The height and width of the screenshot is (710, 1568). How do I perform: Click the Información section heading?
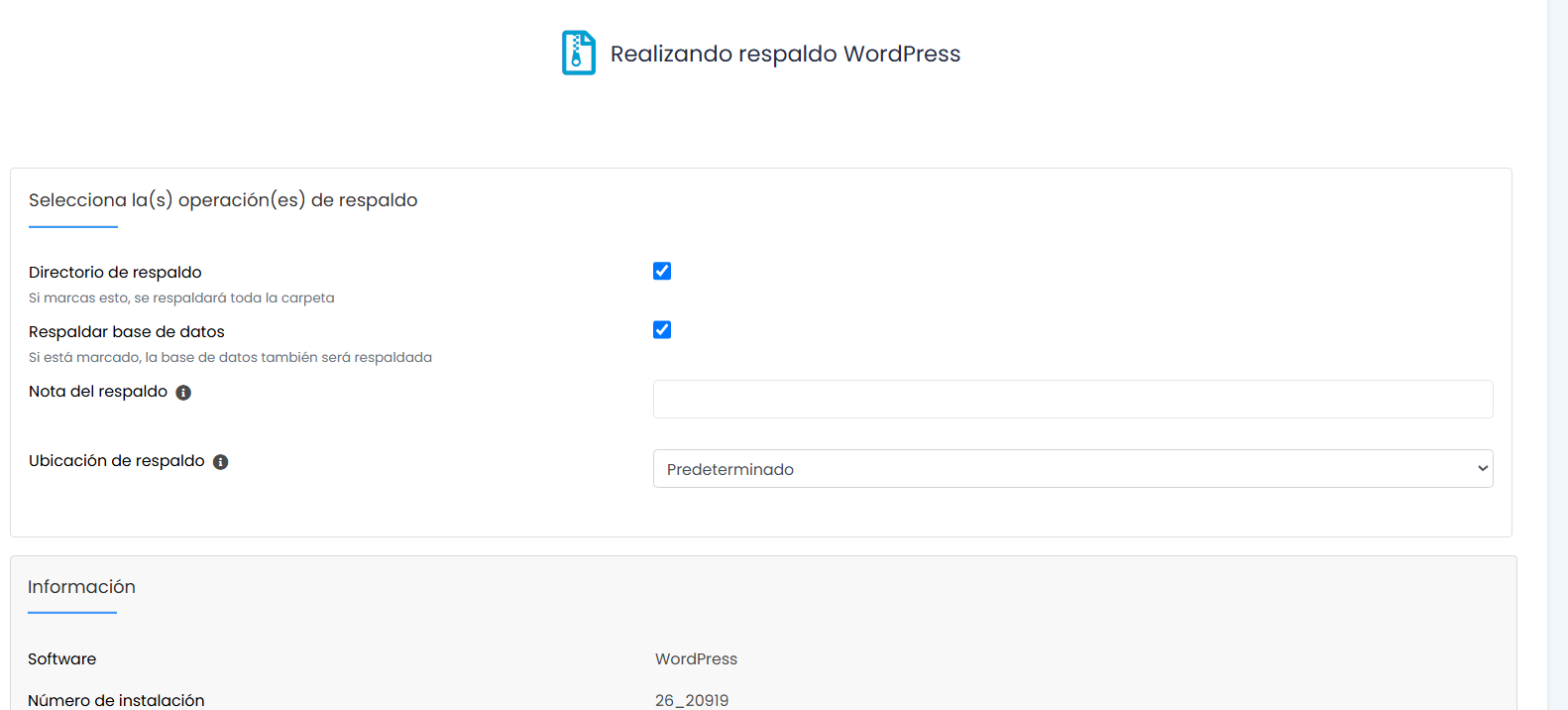(x=81, y=587)
